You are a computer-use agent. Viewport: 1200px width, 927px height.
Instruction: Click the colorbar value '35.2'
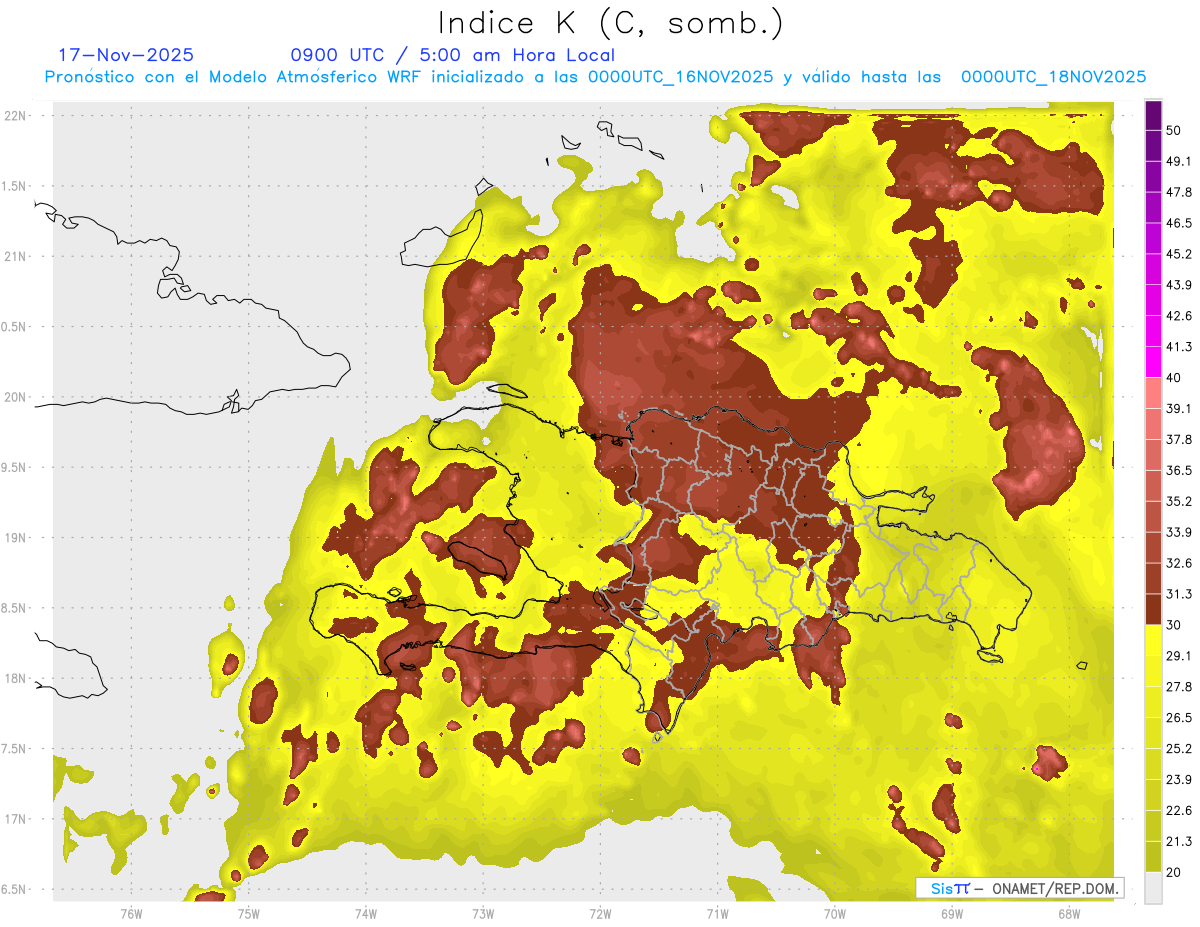[1179, 501]
